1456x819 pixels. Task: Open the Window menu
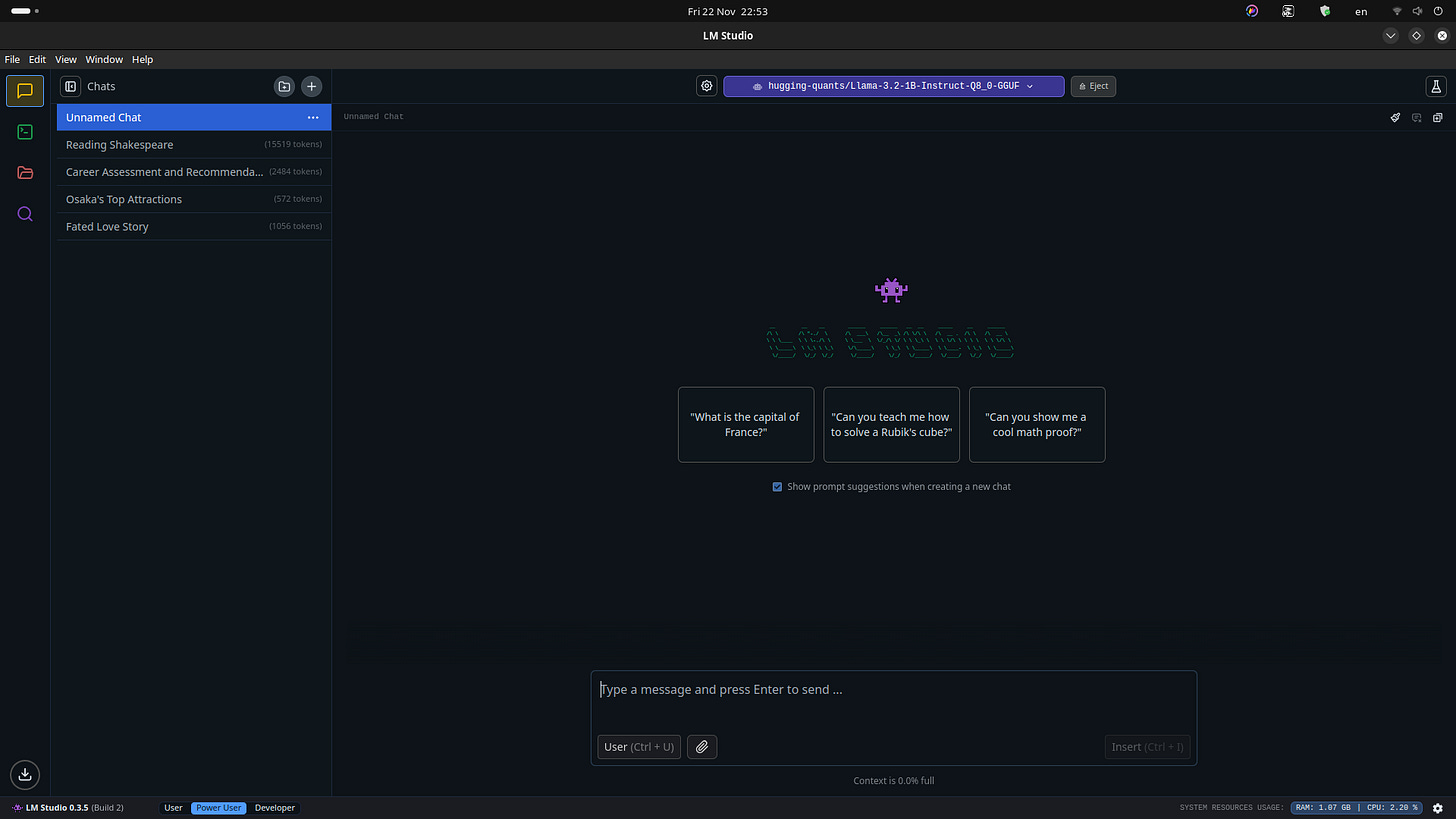pos(104,60)
